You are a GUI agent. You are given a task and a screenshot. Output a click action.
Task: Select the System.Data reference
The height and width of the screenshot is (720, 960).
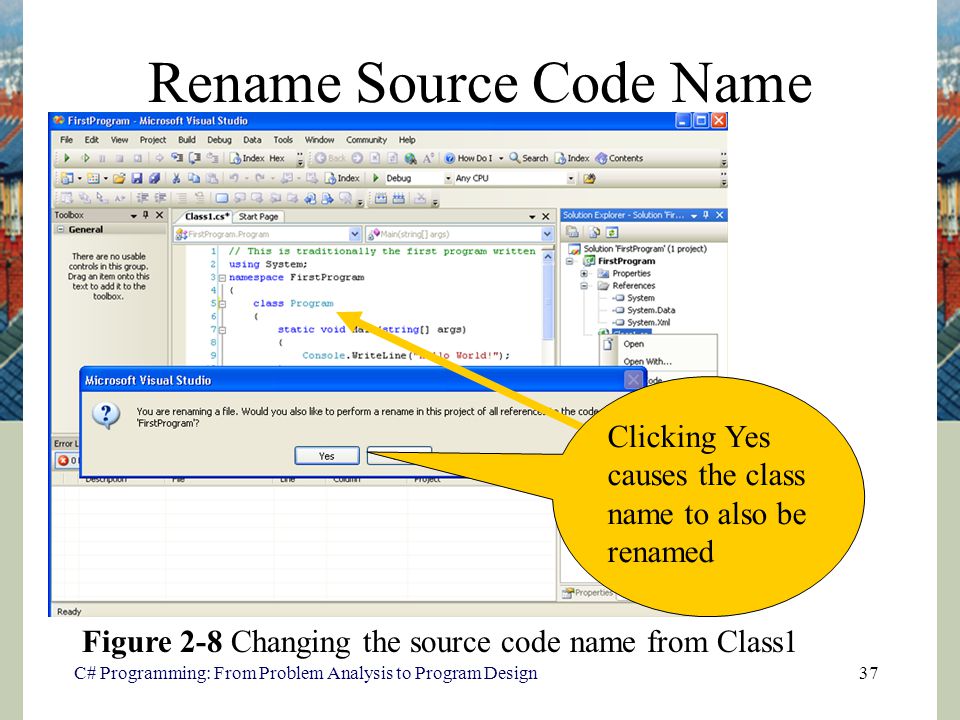(x=651, y=310)
